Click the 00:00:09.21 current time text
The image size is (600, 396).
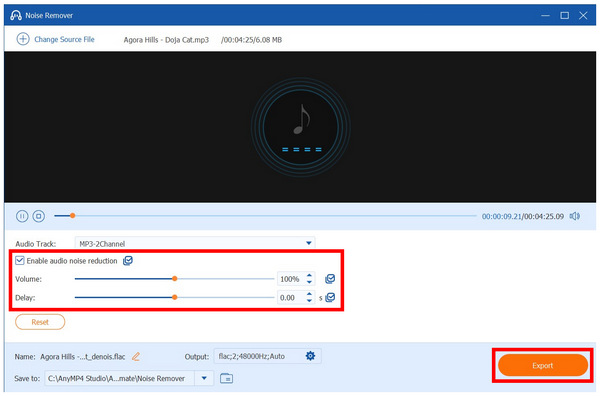pyautogui.click(x=502, y=217)
